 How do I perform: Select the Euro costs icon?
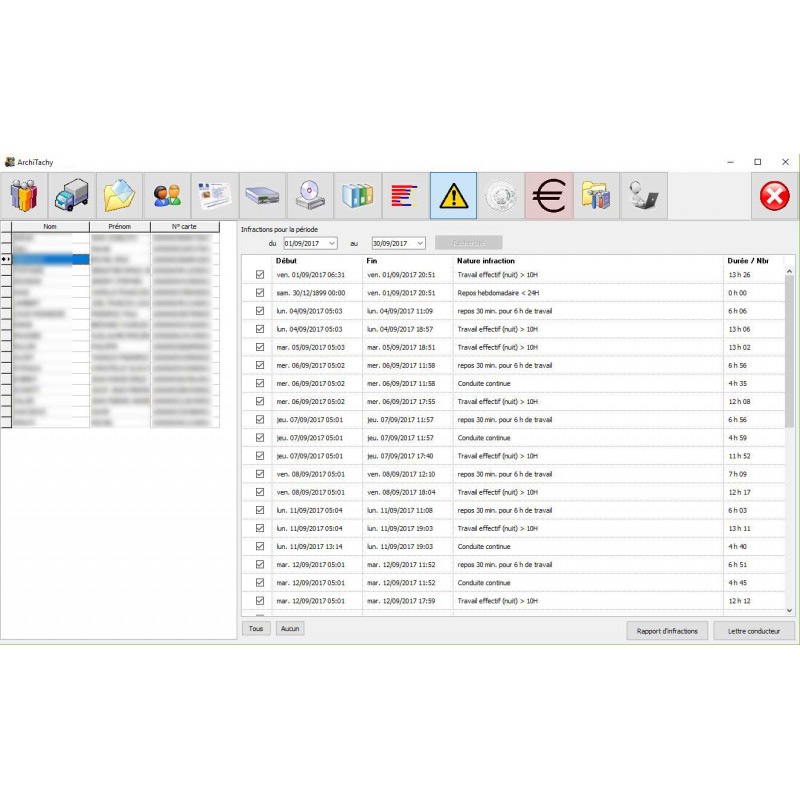549,195
